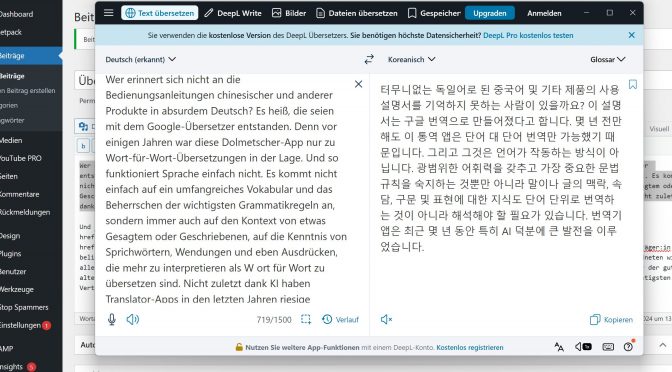Expand the Glossar dropdown
This screenshot has width=672, height=372.
coord(607,60)
